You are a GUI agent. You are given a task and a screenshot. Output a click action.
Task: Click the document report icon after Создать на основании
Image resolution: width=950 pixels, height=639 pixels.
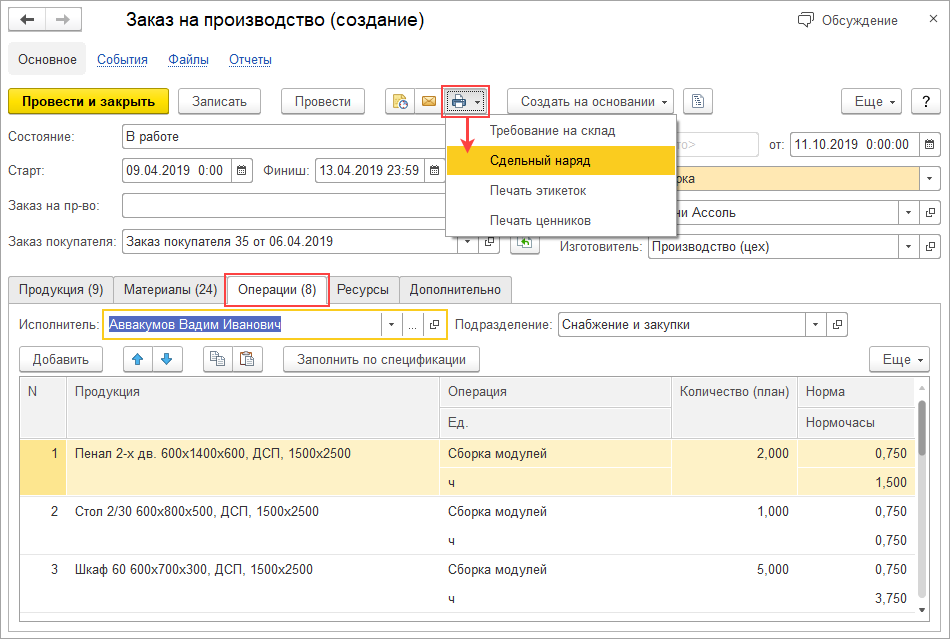click(x=697, y=101)
